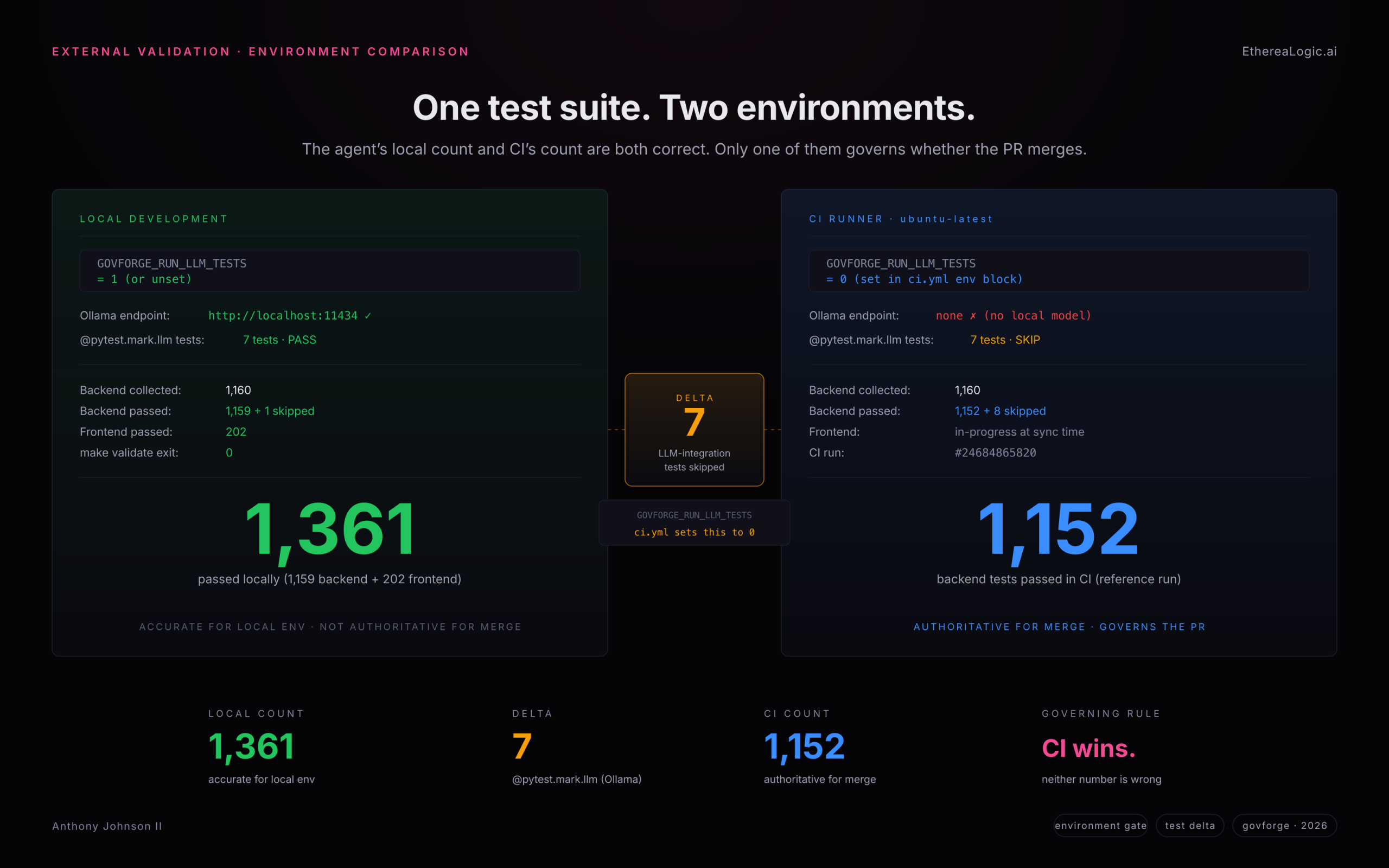Click the 'none ✗ (no local model)' endpoint value
The height and width of the screenshot is (868, 1389).
tap(1014, 316)
